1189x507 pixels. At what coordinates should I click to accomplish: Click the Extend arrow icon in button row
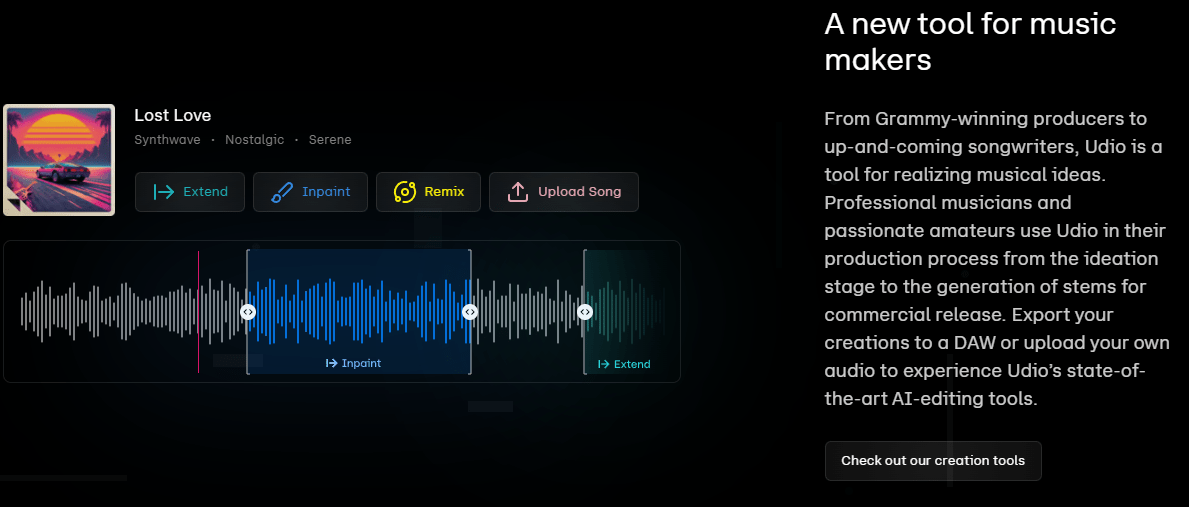(164, 192)
